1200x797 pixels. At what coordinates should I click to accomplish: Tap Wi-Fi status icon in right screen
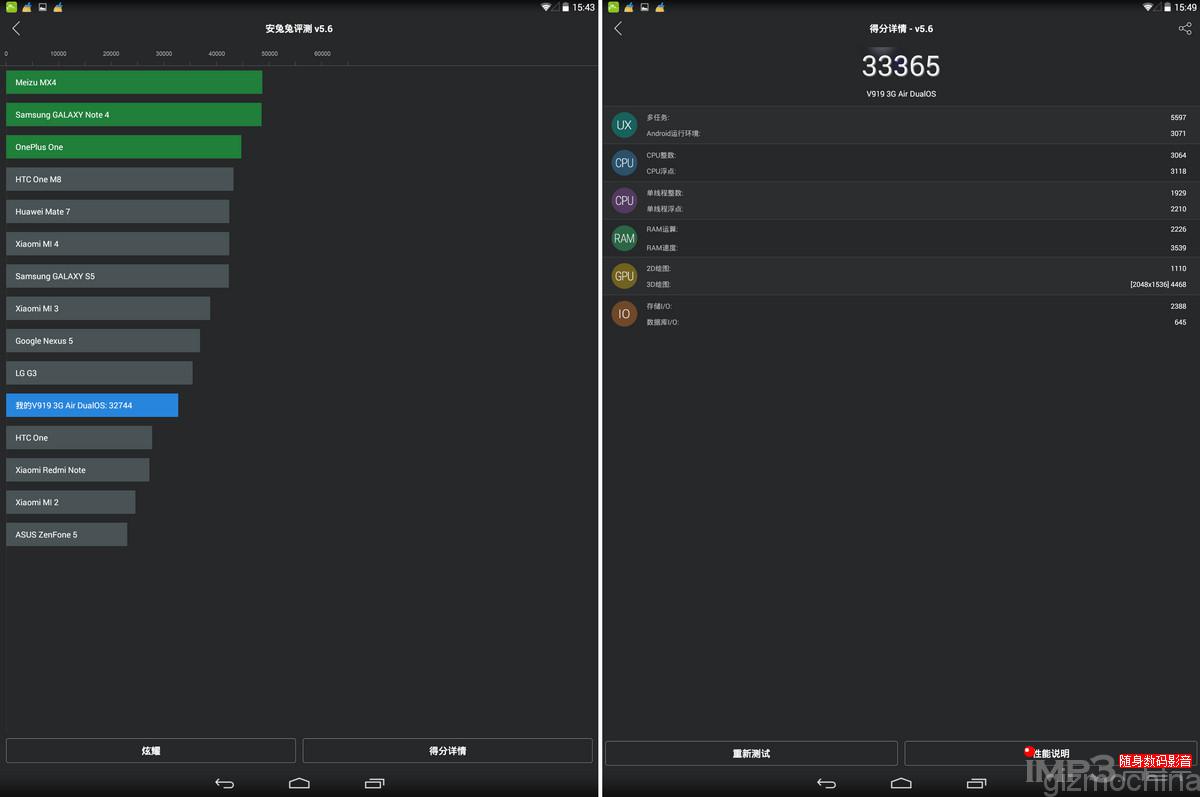point(1149,7)
